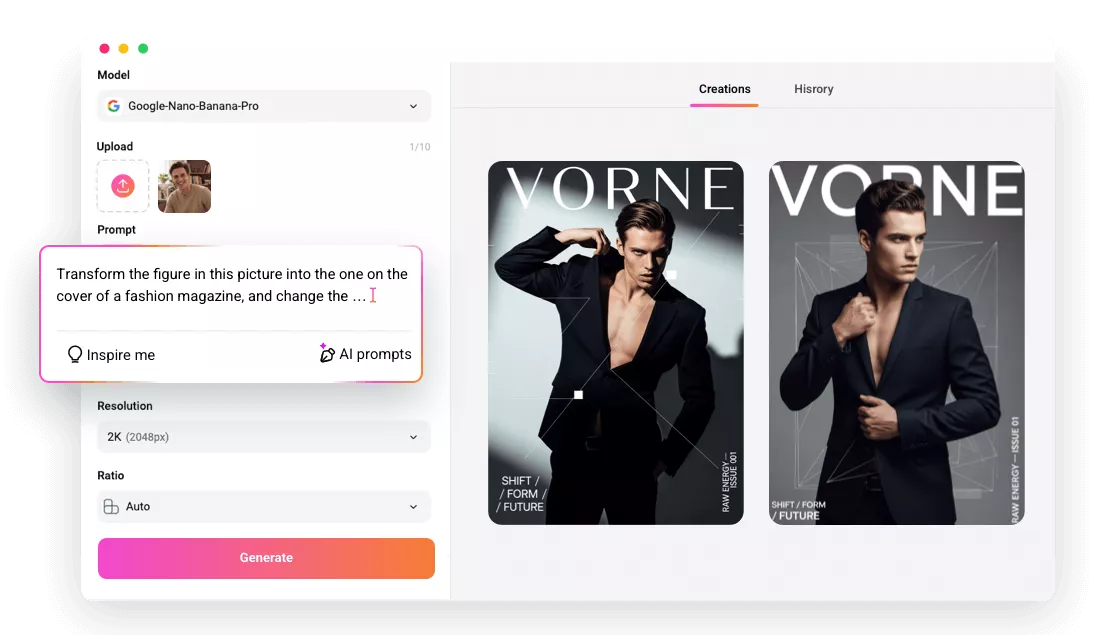Click the AI prompts option
The width and height of the screenshot is (1094, 635).
(x=375, y=353)
